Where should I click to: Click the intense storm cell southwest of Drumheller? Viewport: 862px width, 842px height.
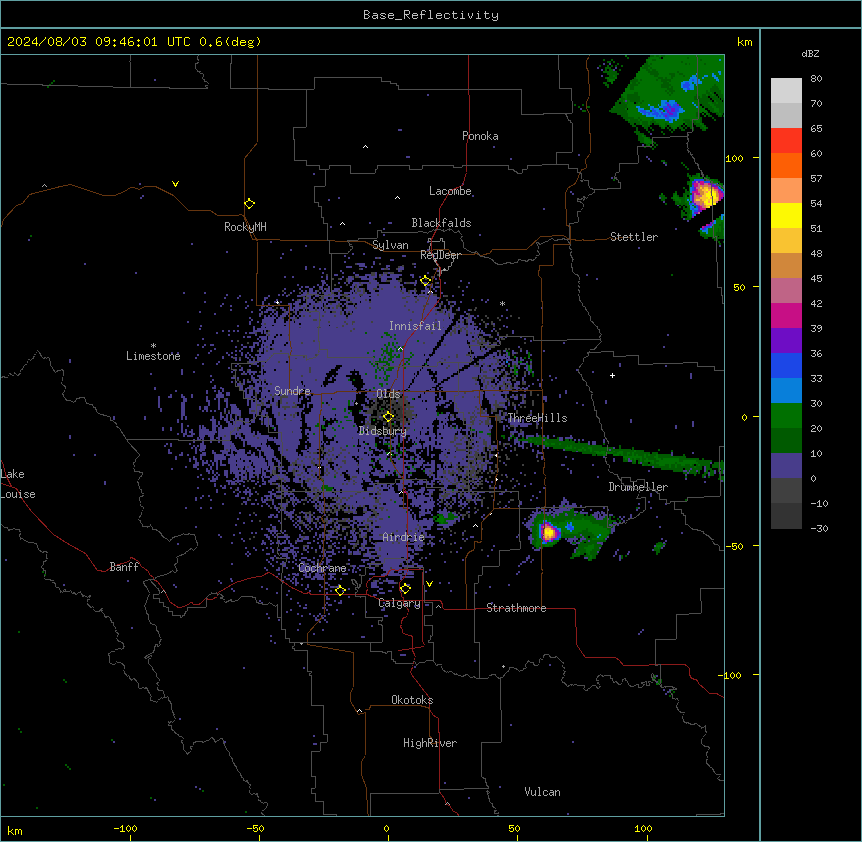click(x=548, y=532)
